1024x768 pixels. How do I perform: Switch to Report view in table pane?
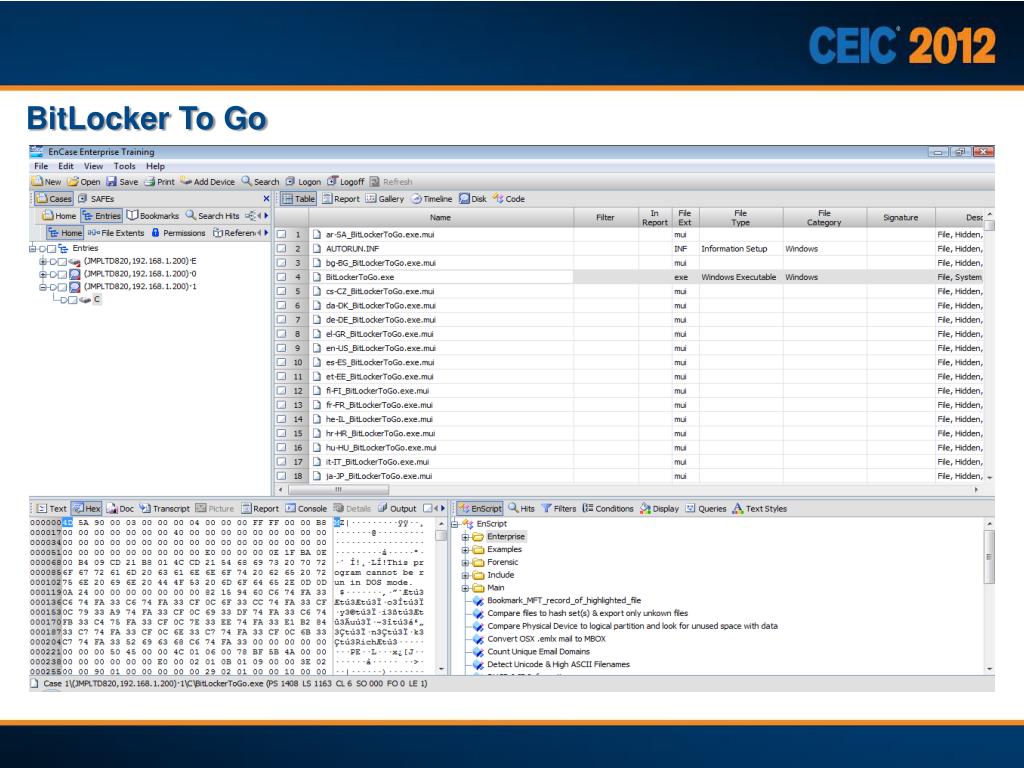(x=341, y=199)
